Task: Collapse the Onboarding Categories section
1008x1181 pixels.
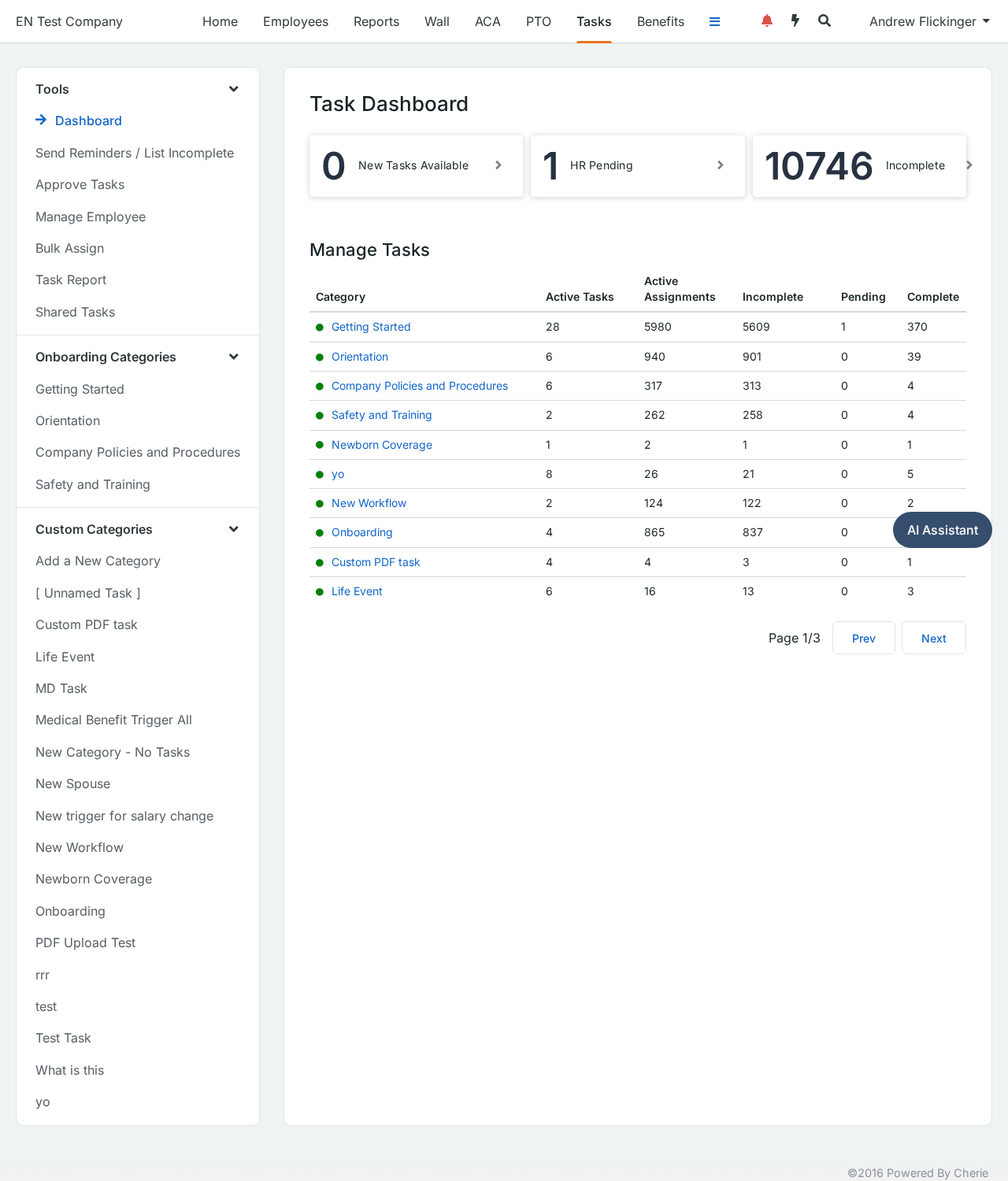Action: point(234,357)
